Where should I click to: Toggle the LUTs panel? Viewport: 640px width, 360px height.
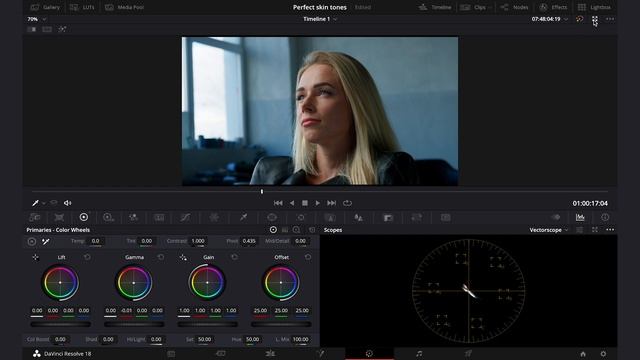coord(82,7)
